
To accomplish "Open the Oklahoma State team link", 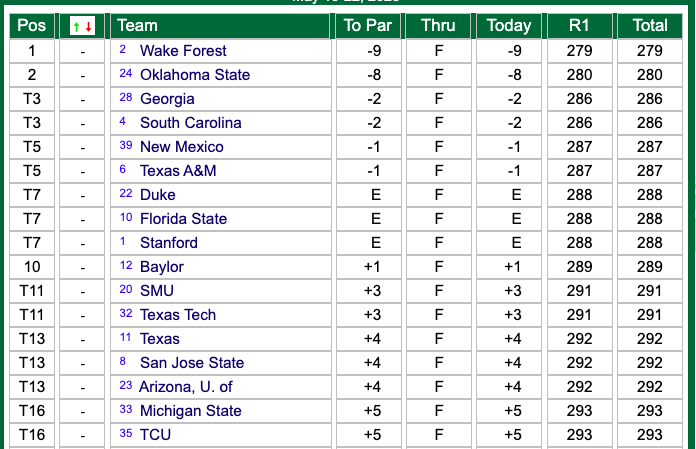I will 195,75.
